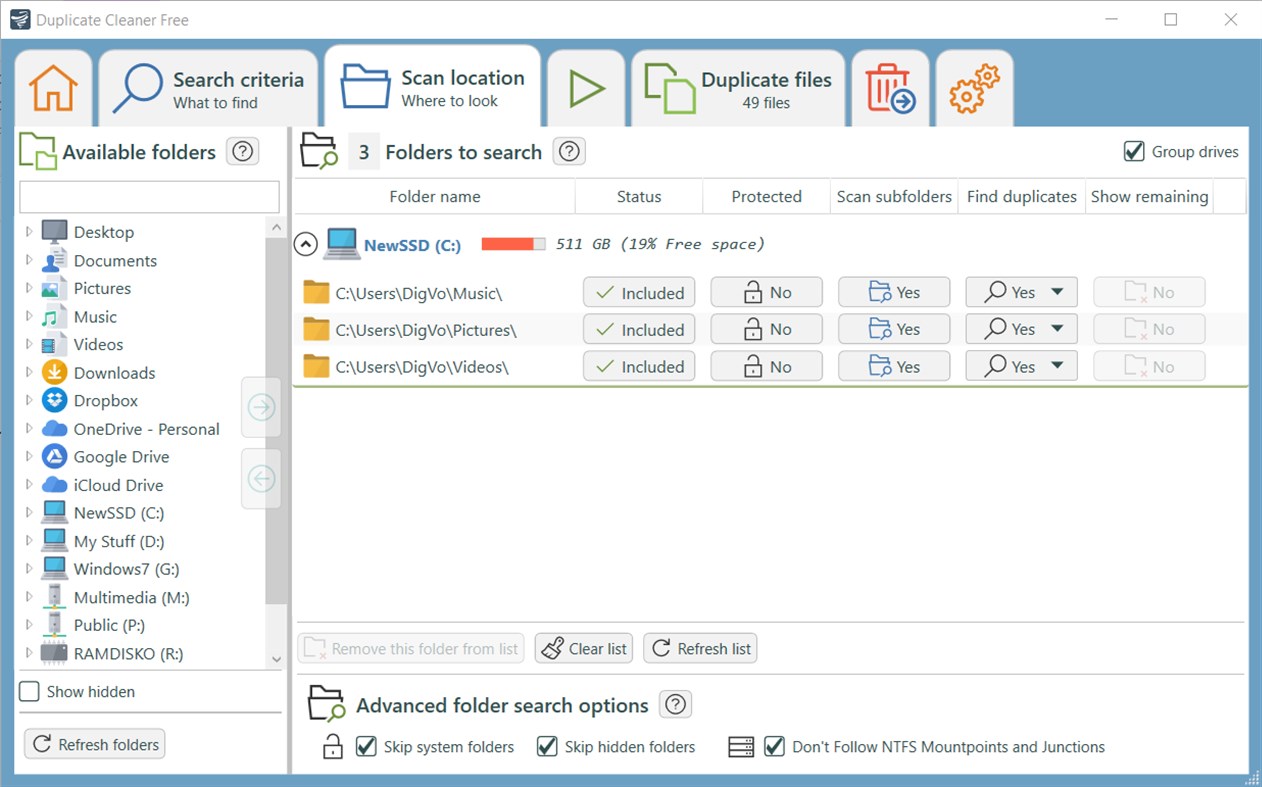Enable Show hidden folders checkbox
The image size is (1262, 787).
click(30, 691)
